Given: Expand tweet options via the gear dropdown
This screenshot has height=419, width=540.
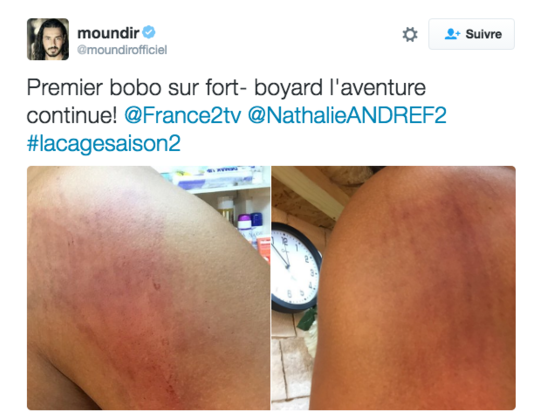Looking at the screenshot, I should (x=410, y=34).
